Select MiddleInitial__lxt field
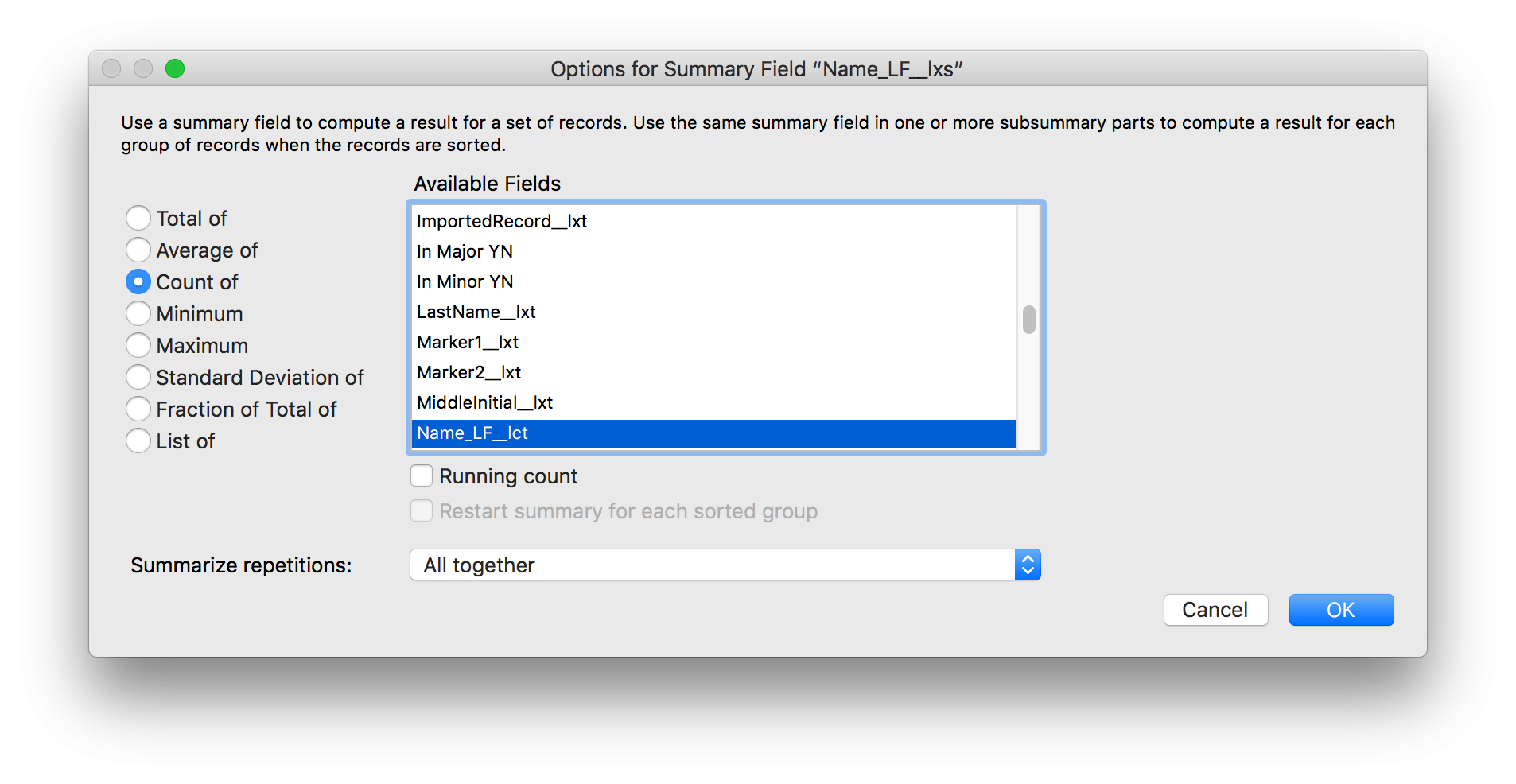The image size is (1516, 784). [714, 402]
